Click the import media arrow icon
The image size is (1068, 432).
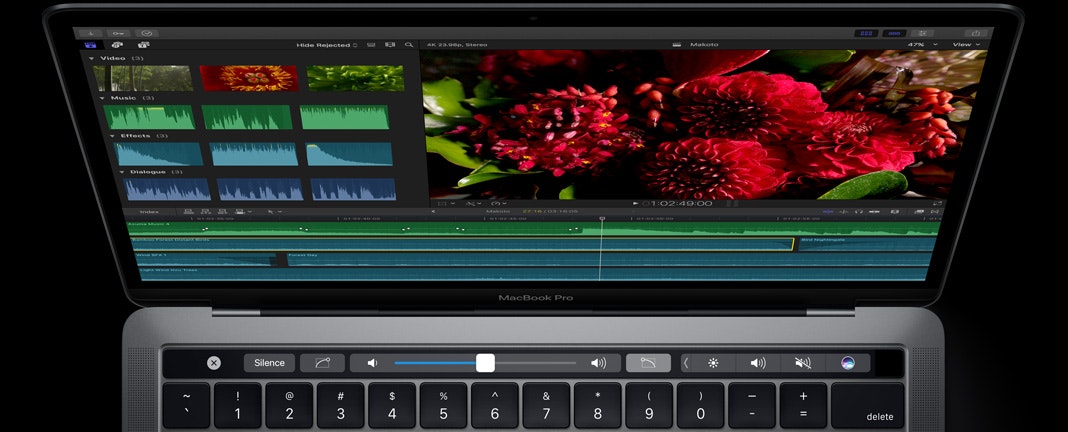pyautogui.click(x=91, y=33)
